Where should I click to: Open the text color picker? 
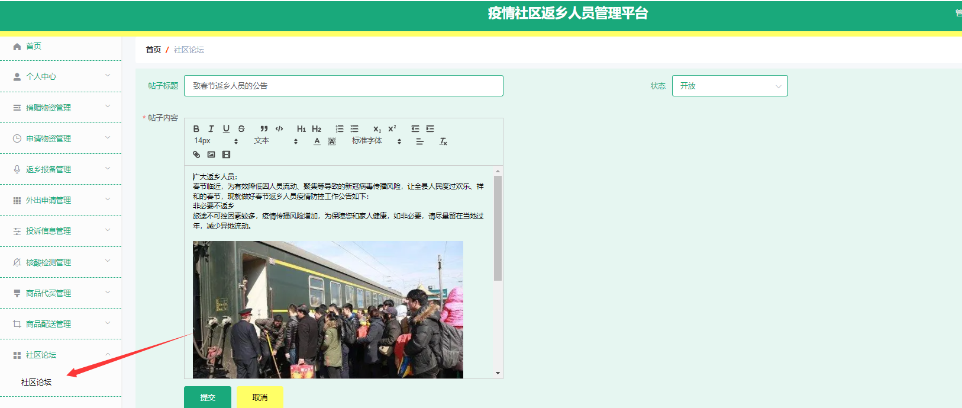pos(317,142)
